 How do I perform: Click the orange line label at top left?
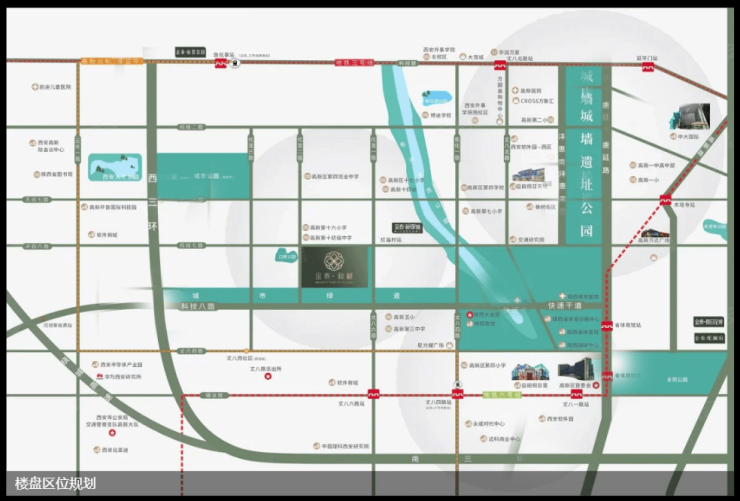(111, 61)
